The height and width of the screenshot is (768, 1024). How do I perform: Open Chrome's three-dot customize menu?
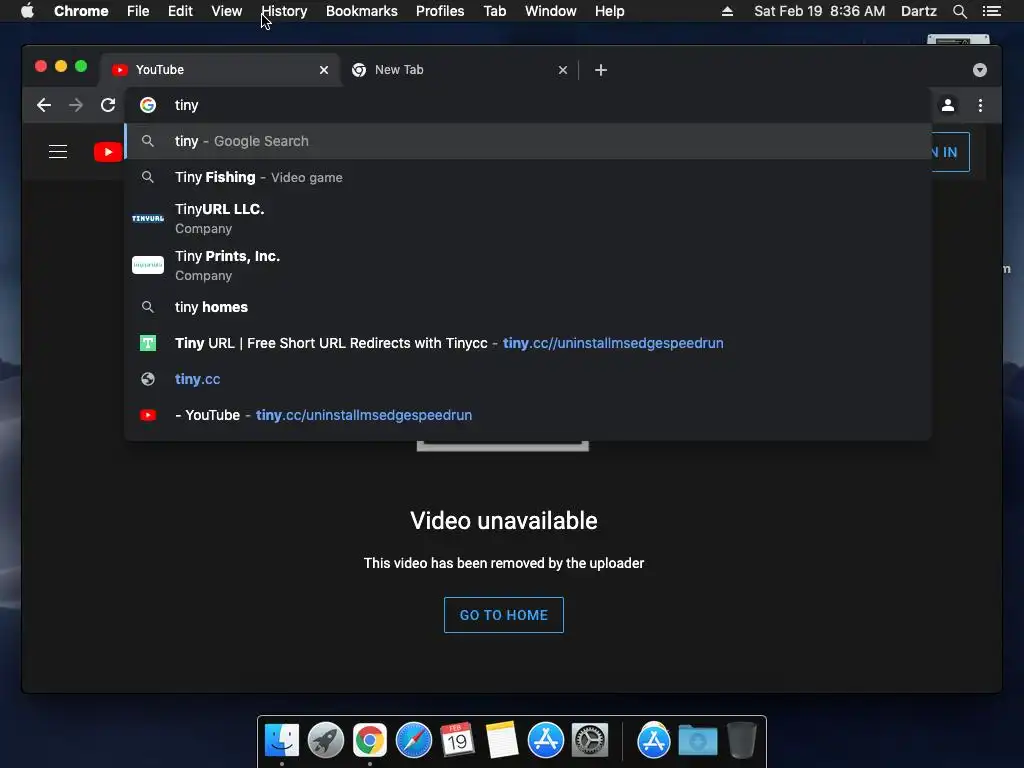(x=980, y=105)
